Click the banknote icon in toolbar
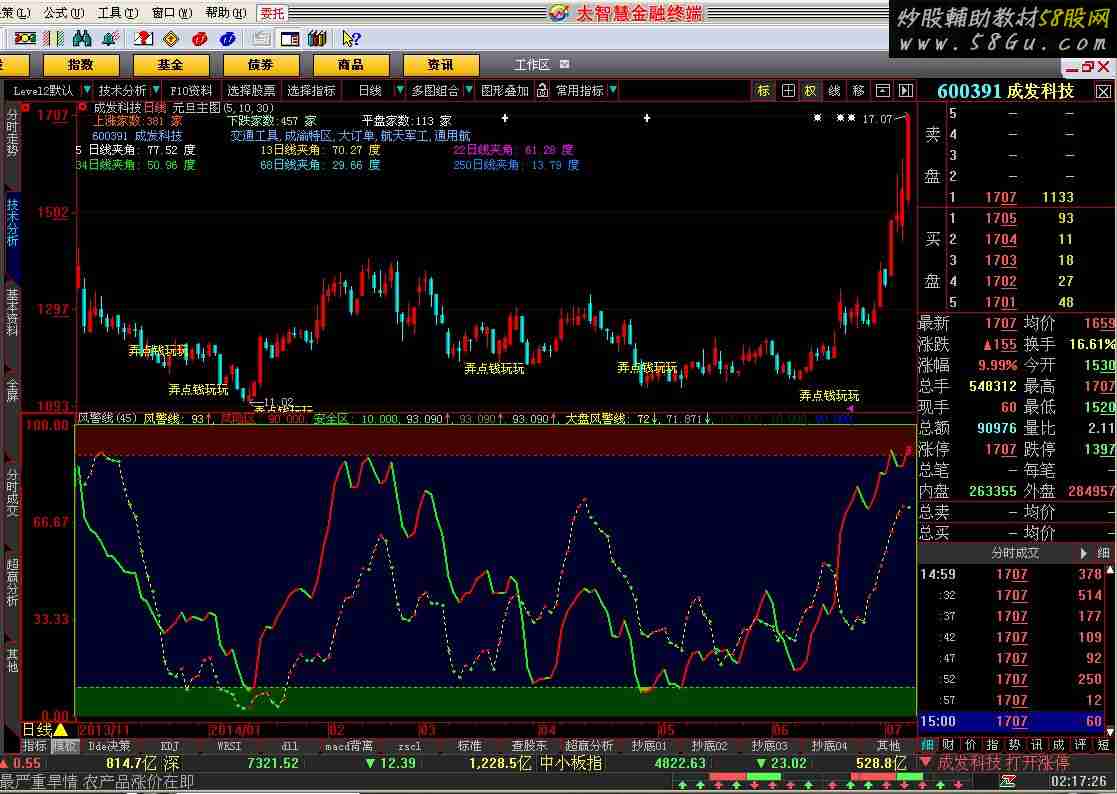This screenshot has height=794, width=1117. click(x=25, y=38)
